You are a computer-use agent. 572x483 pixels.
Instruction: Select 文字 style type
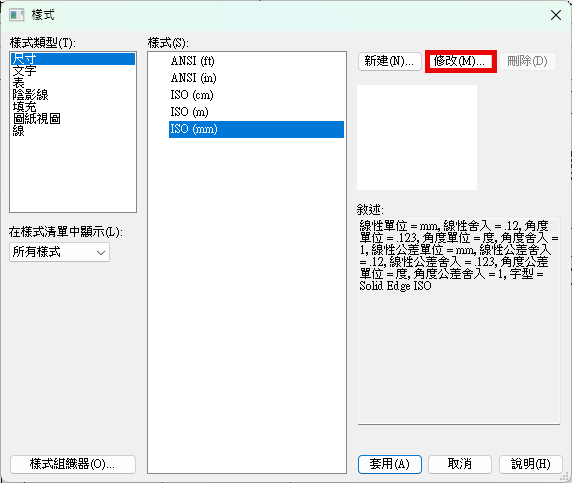(24, 71)
